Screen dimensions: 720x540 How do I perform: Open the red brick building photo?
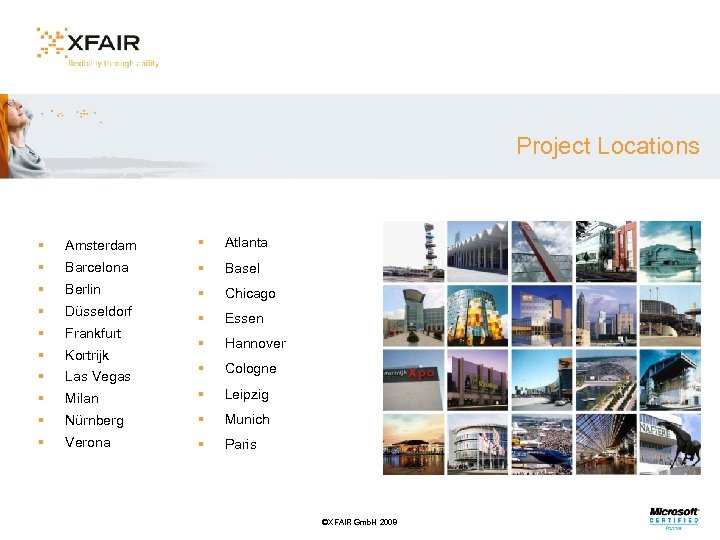pyautogui.click(x=606, y=251)
